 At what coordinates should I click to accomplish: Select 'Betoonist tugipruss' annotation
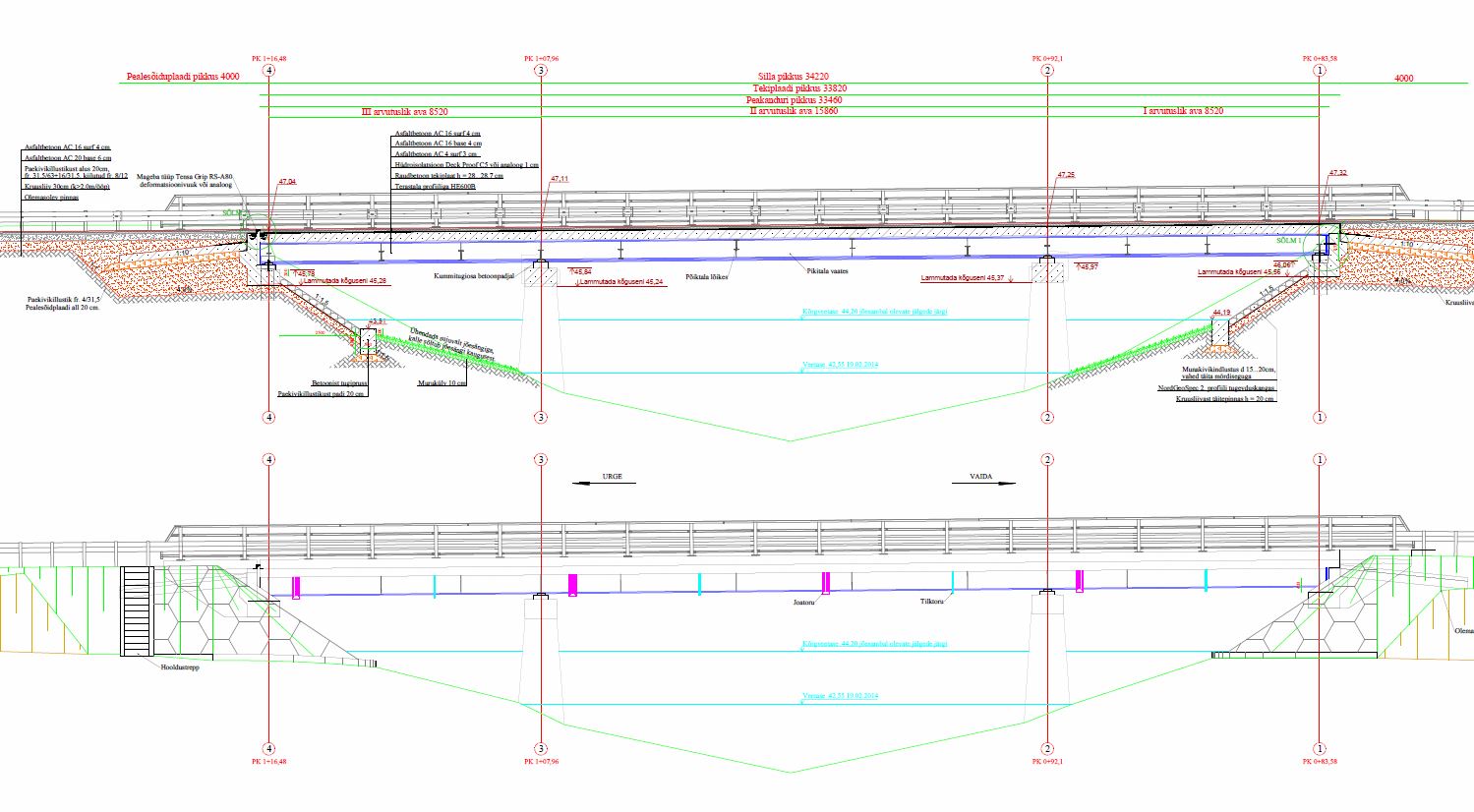tap(339, 382)
